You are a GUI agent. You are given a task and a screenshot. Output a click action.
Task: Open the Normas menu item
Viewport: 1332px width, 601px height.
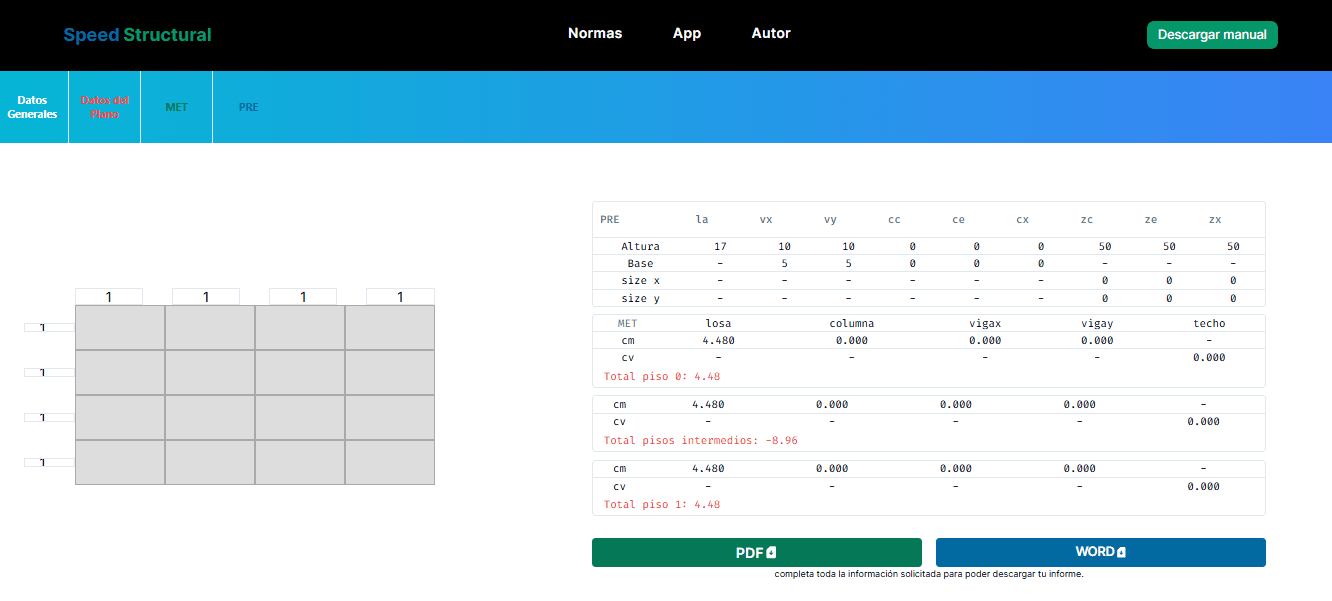pos(595,33)
